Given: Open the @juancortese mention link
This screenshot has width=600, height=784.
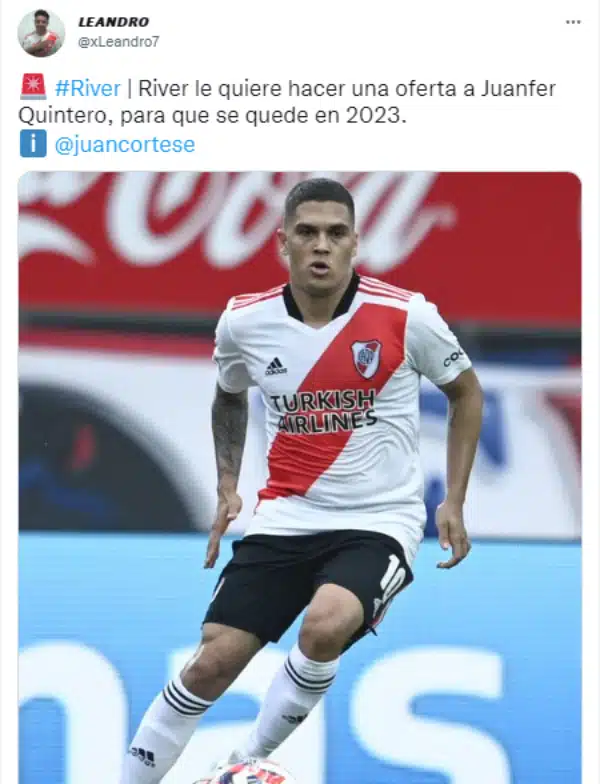Looking at the screenshot, I should (124, 144).
